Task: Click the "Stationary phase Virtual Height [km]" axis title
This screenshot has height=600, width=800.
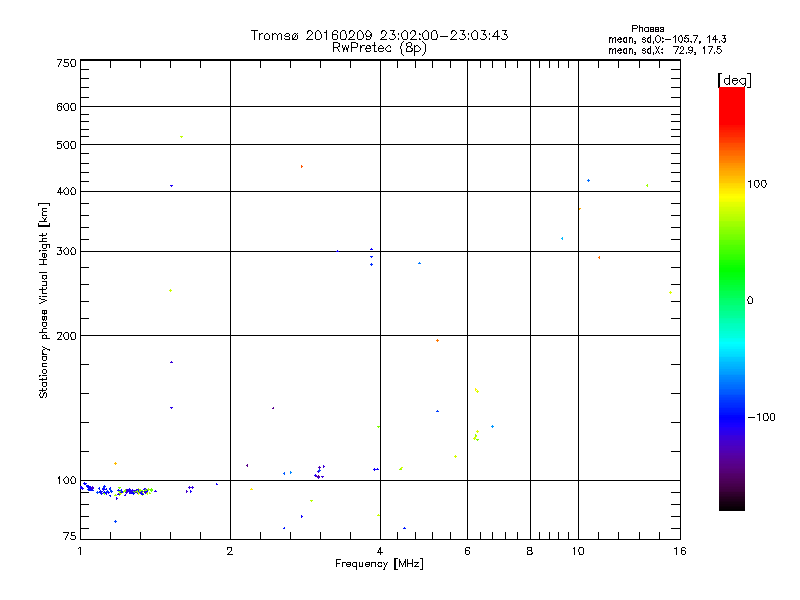Action: pyautogui.click(x=44, y=300)
